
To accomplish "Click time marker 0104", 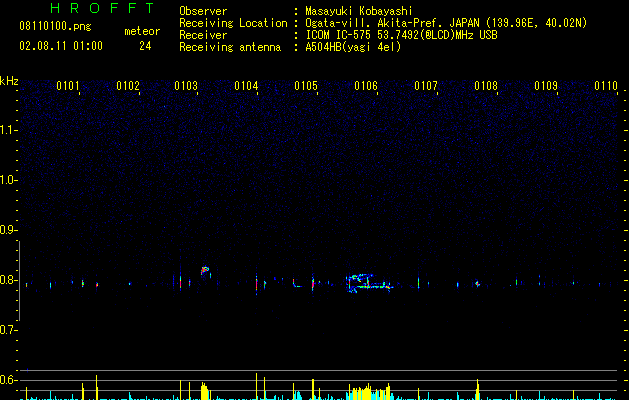I will click(x=246, y=85).
